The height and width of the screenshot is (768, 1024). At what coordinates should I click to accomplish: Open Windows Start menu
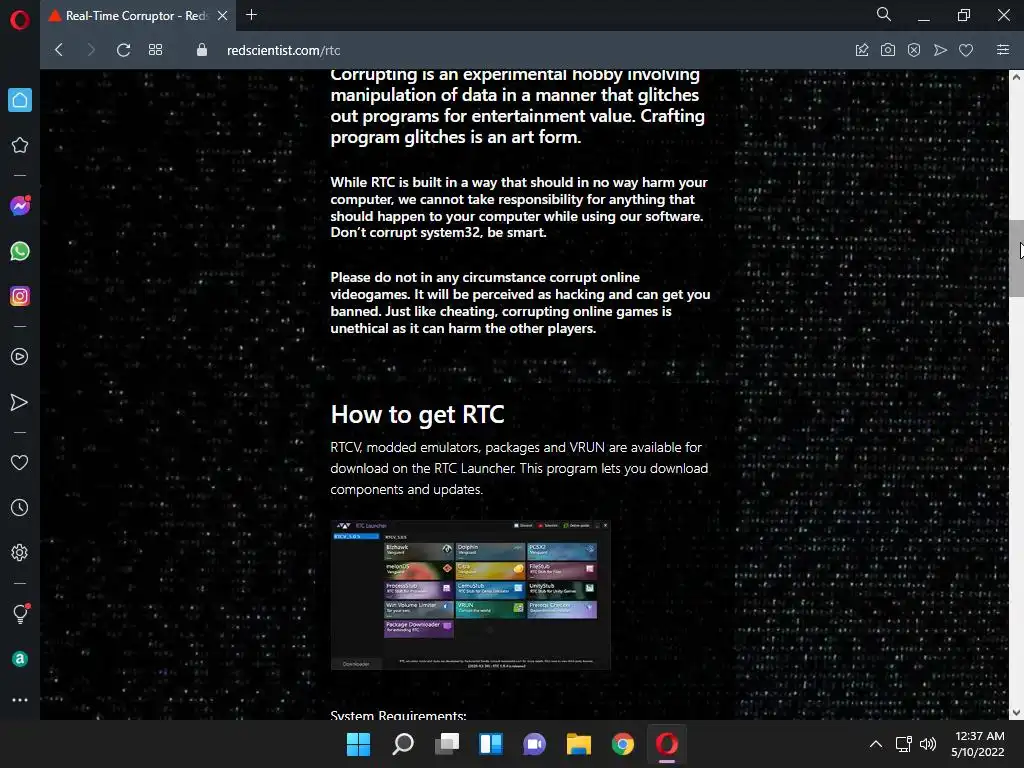tap(358, 744)
